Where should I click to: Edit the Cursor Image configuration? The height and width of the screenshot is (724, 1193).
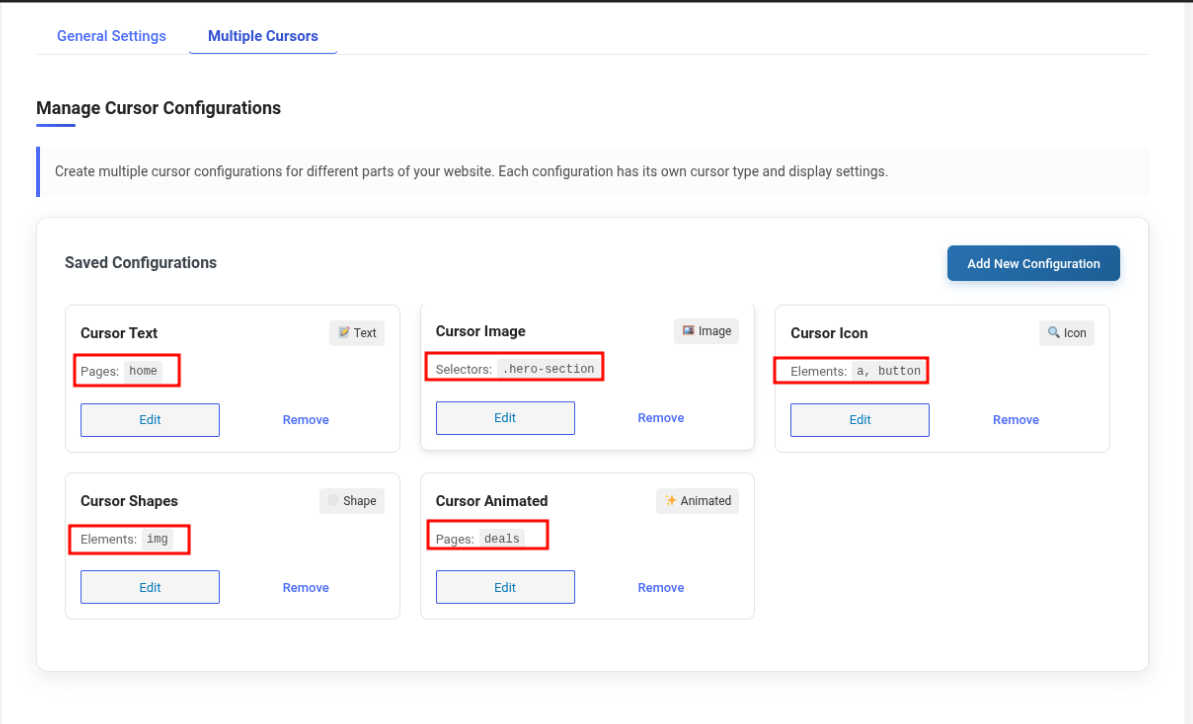pos(505,418)
